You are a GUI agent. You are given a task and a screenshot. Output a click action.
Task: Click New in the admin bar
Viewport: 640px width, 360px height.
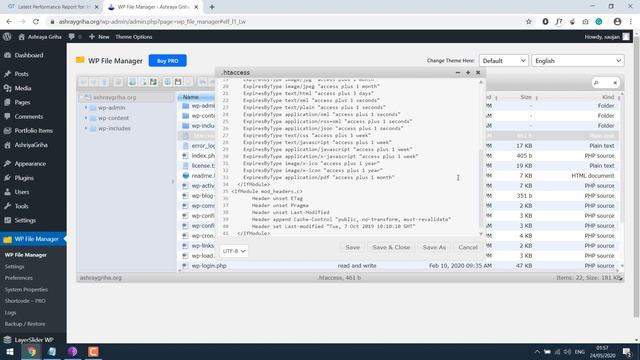tap(99, 37)
